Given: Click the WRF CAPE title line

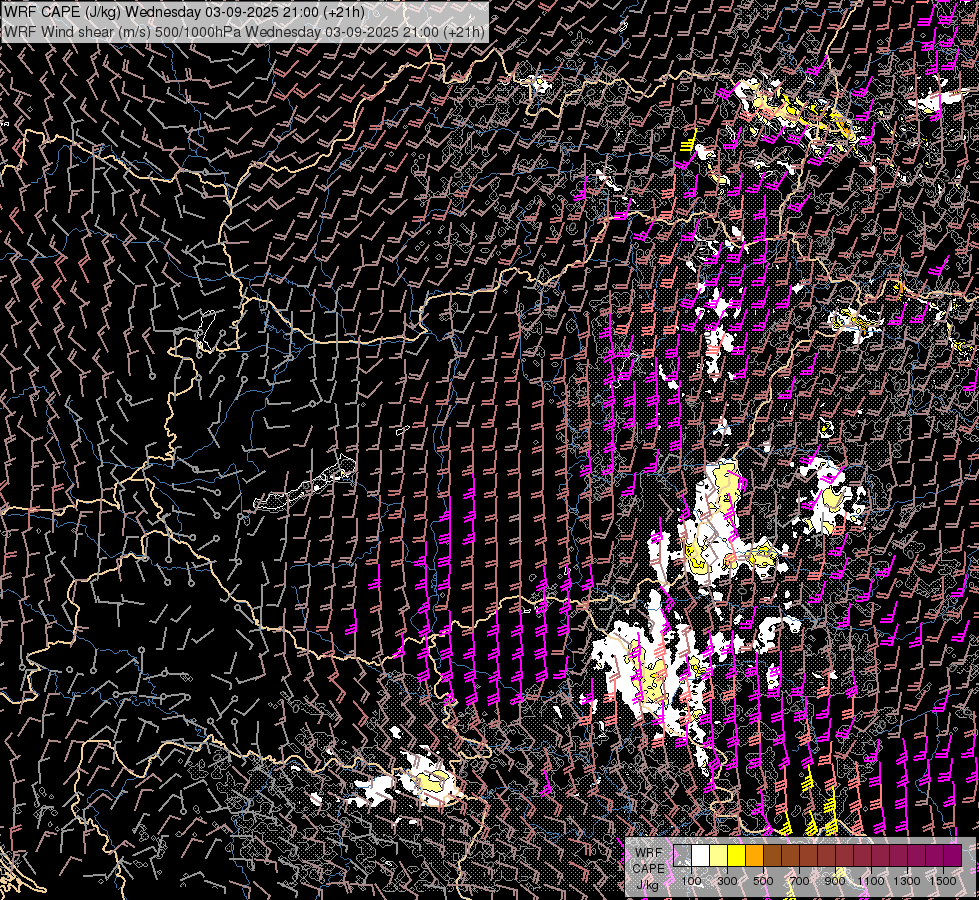Looking at the screenshot, I should click(184, 12).
